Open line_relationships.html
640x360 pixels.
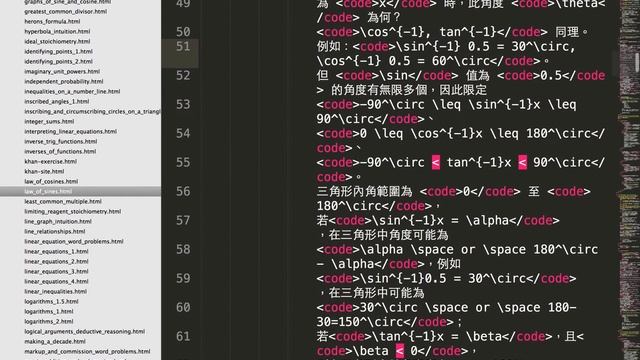click(x=55, y=231)
